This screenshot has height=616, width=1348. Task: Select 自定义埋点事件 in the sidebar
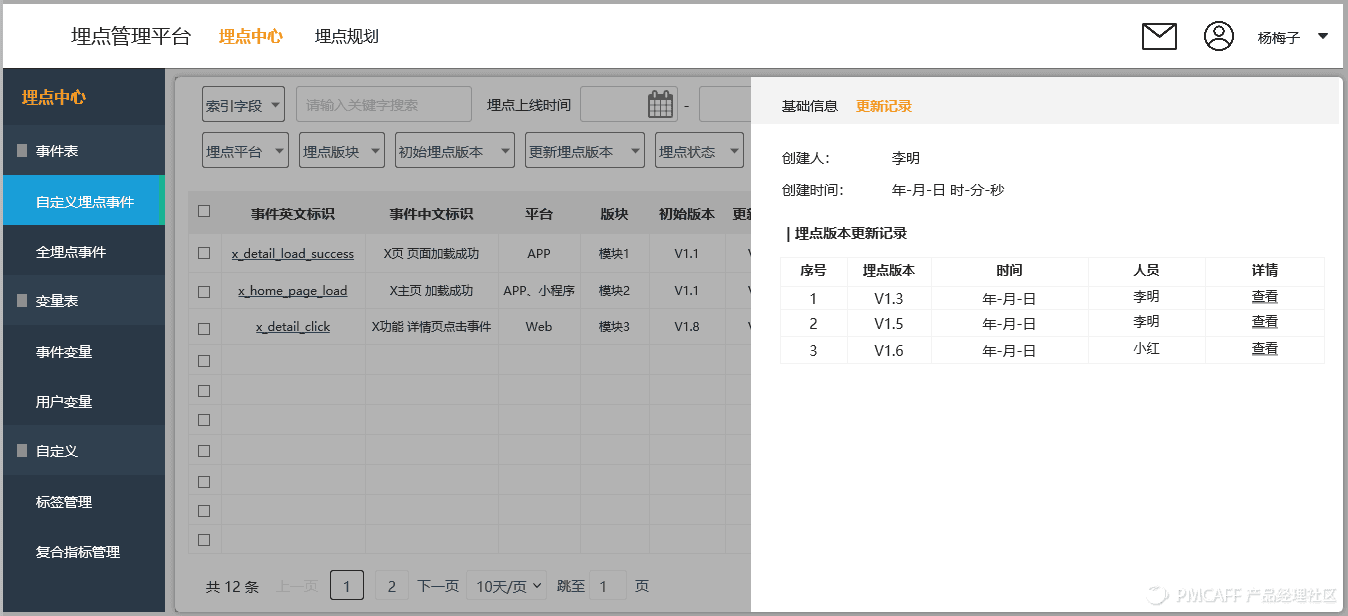[84, 201]
